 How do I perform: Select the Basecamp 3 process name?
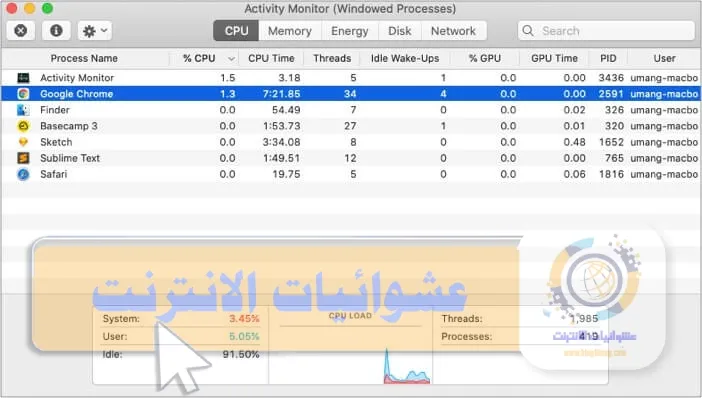(x=68, y=126)
